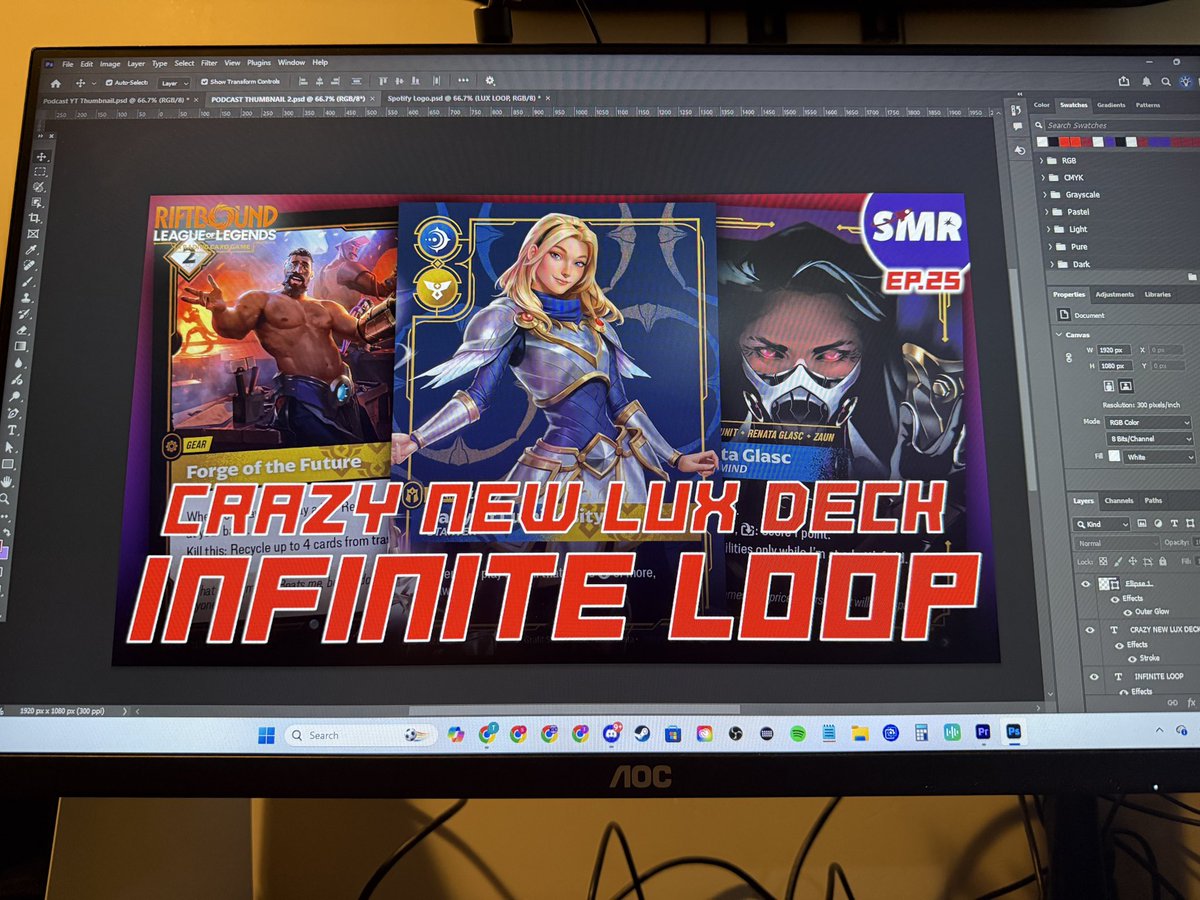The image size is (1200, 900).
Task: Hide the Ellipse 1 layer
Action: tap(1086, 584)
